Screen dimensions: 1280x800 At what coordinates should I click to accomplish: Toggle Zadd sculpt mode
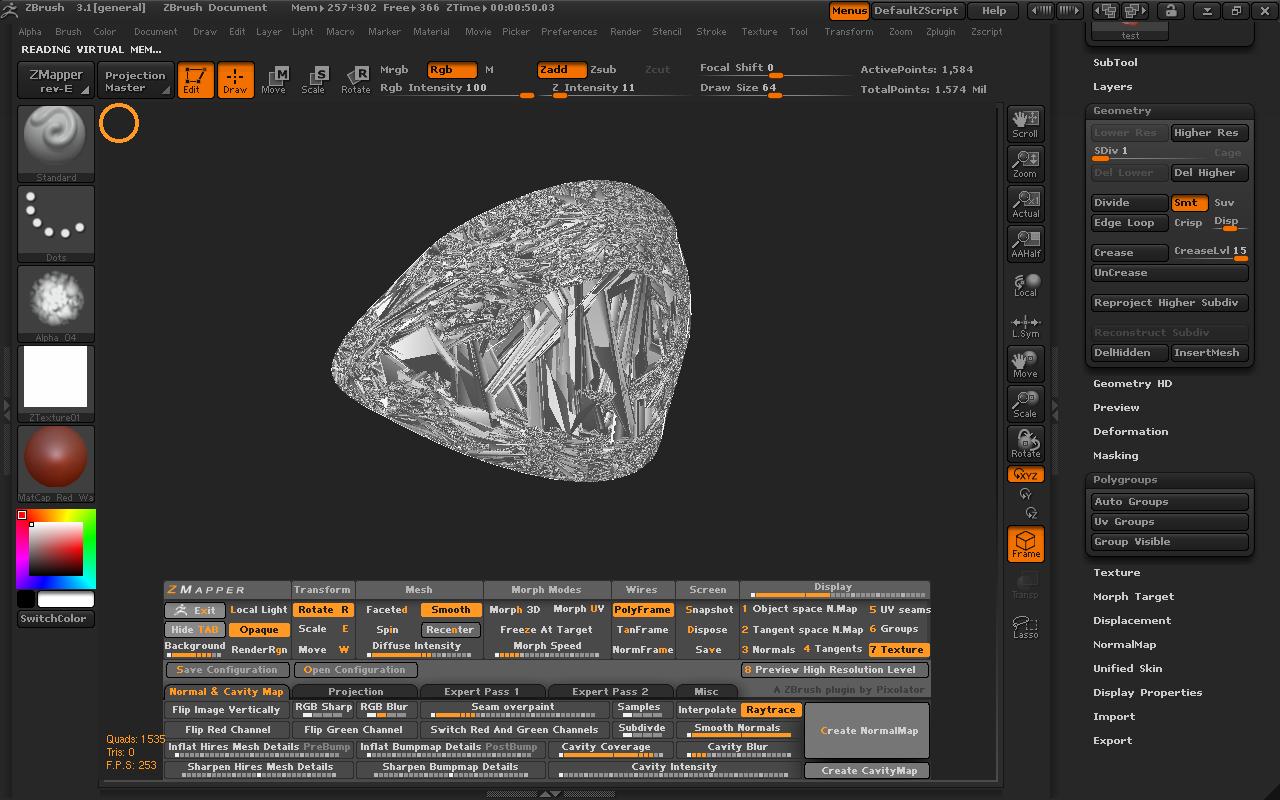[x=560, y=70]
